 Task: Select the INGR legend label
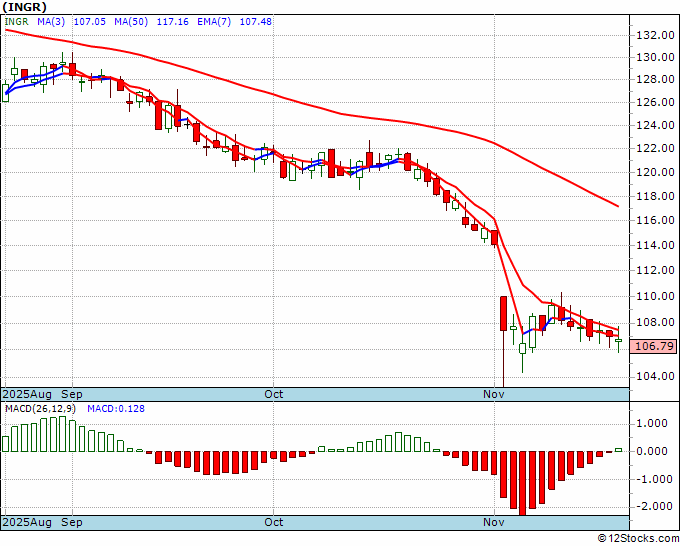[16, 21]
